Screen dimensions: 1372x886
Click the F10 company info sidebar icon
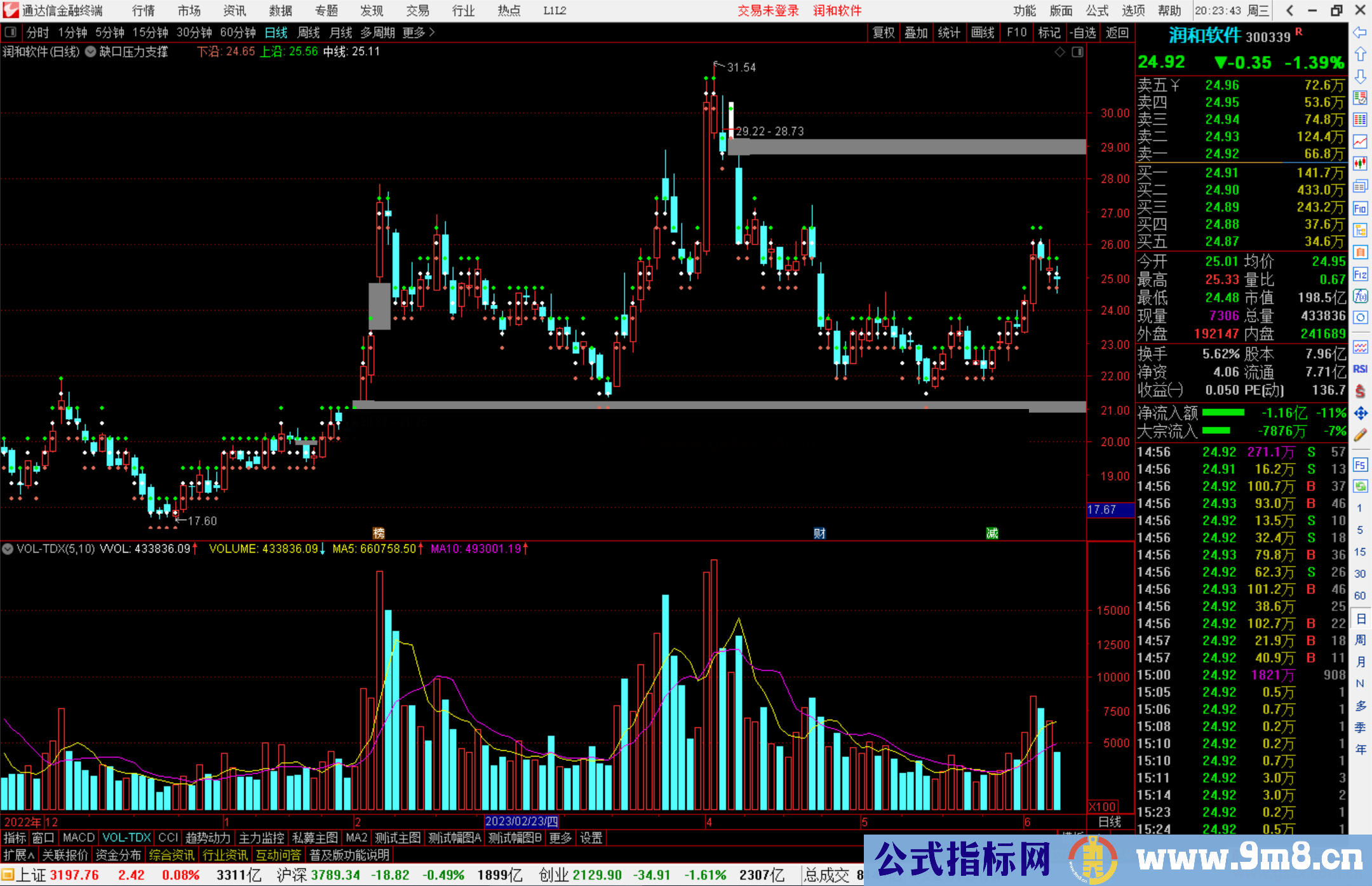click(1360, 208)
